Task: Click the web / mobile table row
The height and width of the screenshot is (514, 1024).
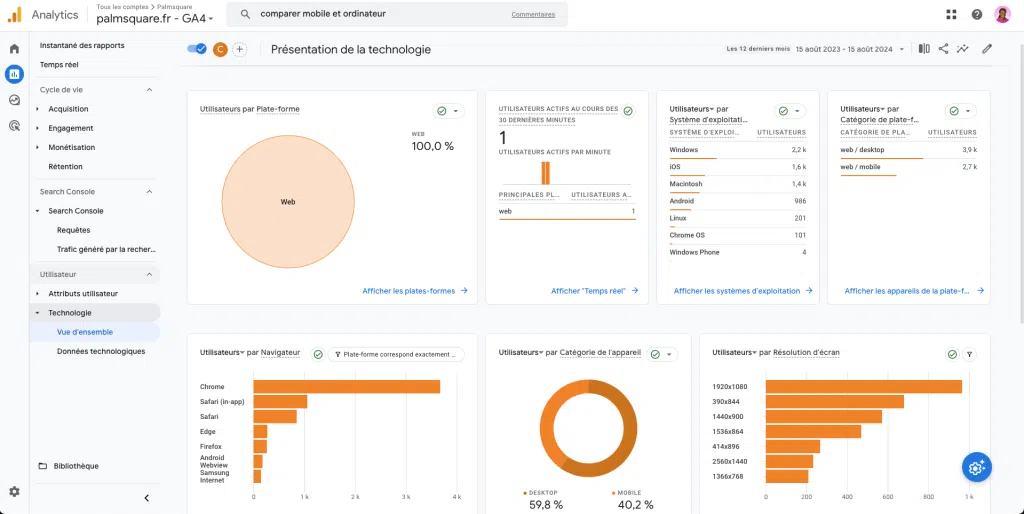Action: [x=908, y=167]
